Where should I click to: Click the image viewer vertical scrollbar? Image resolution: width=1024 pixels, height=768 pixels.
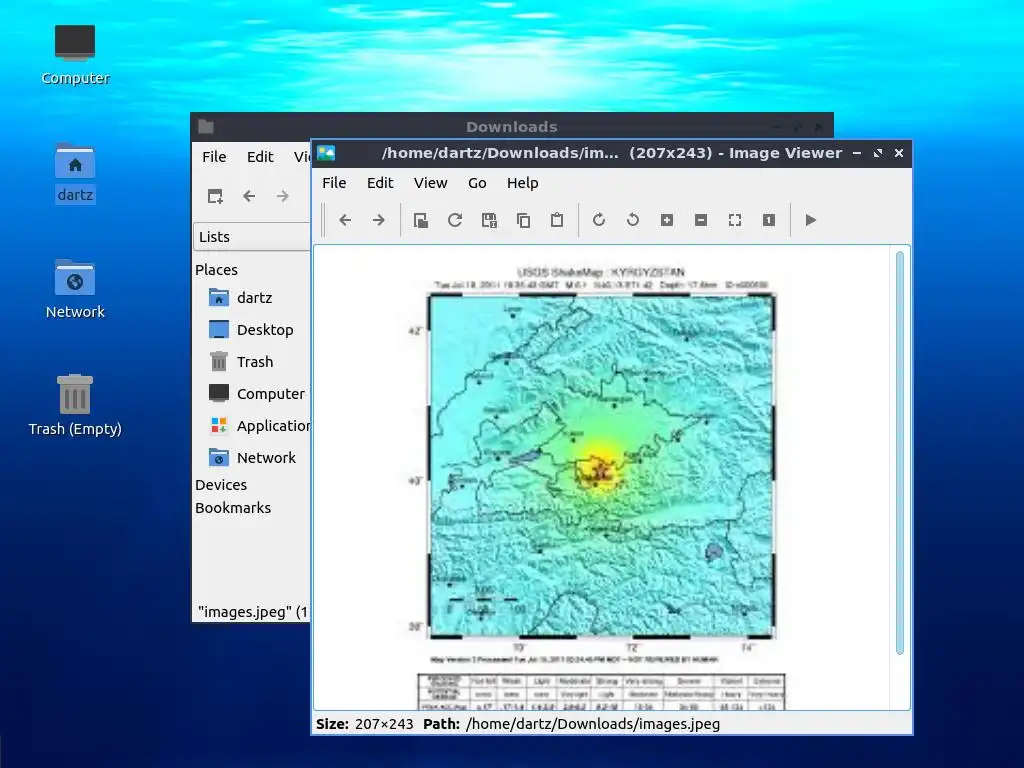point(900,453)
